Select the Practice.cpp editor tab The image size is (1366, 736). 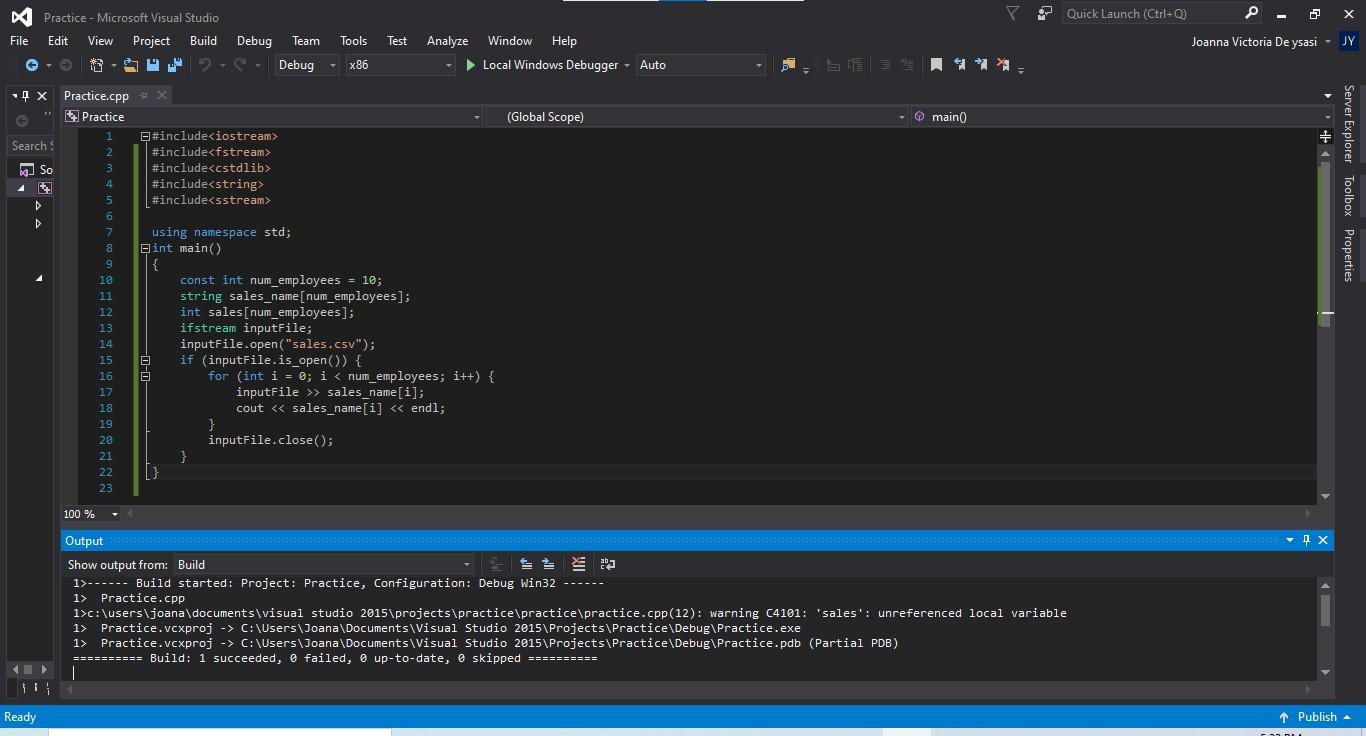click(x=97, y=96)
